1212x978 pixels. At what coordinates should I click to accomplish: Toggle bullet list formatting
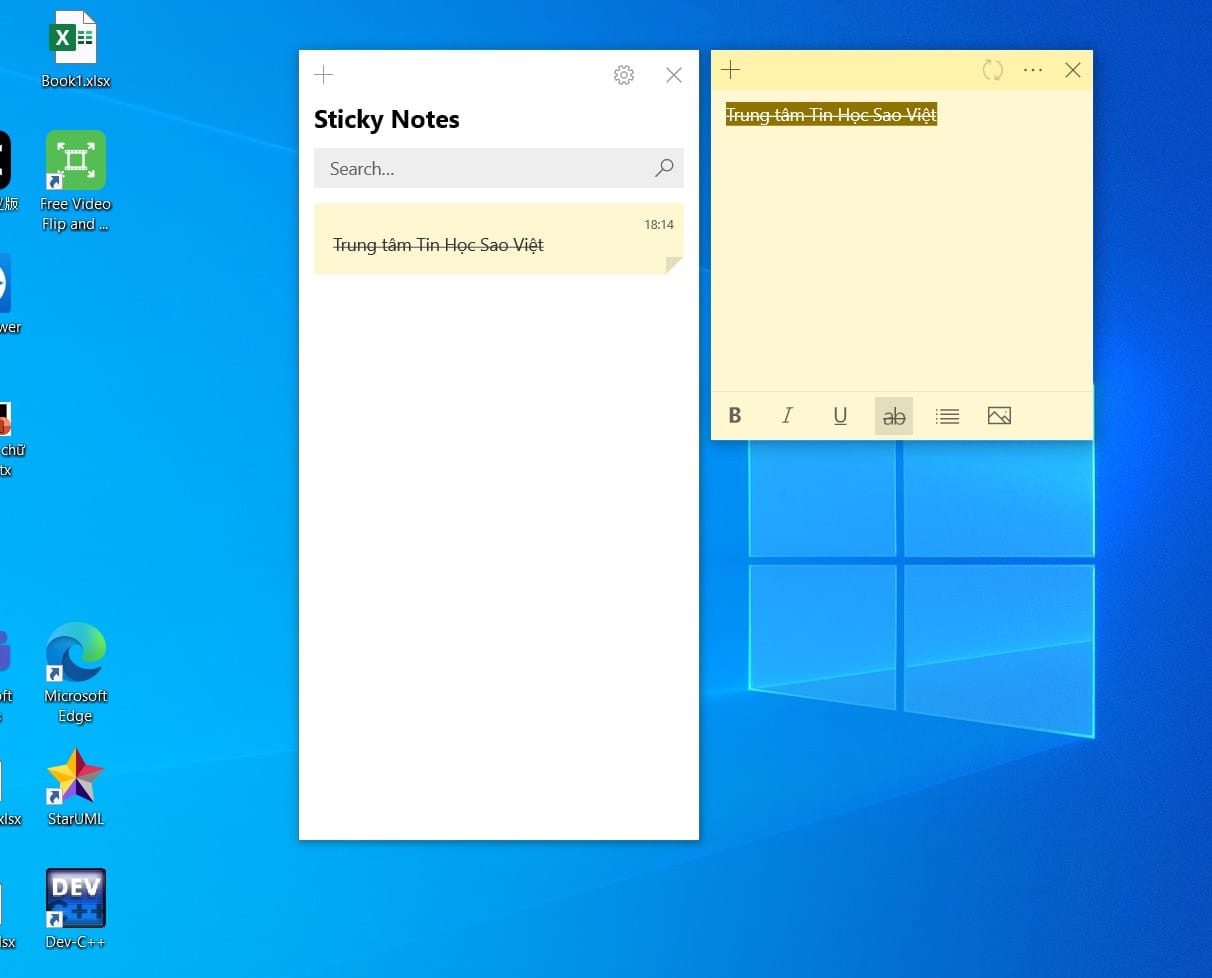click(x=947, y=416)
